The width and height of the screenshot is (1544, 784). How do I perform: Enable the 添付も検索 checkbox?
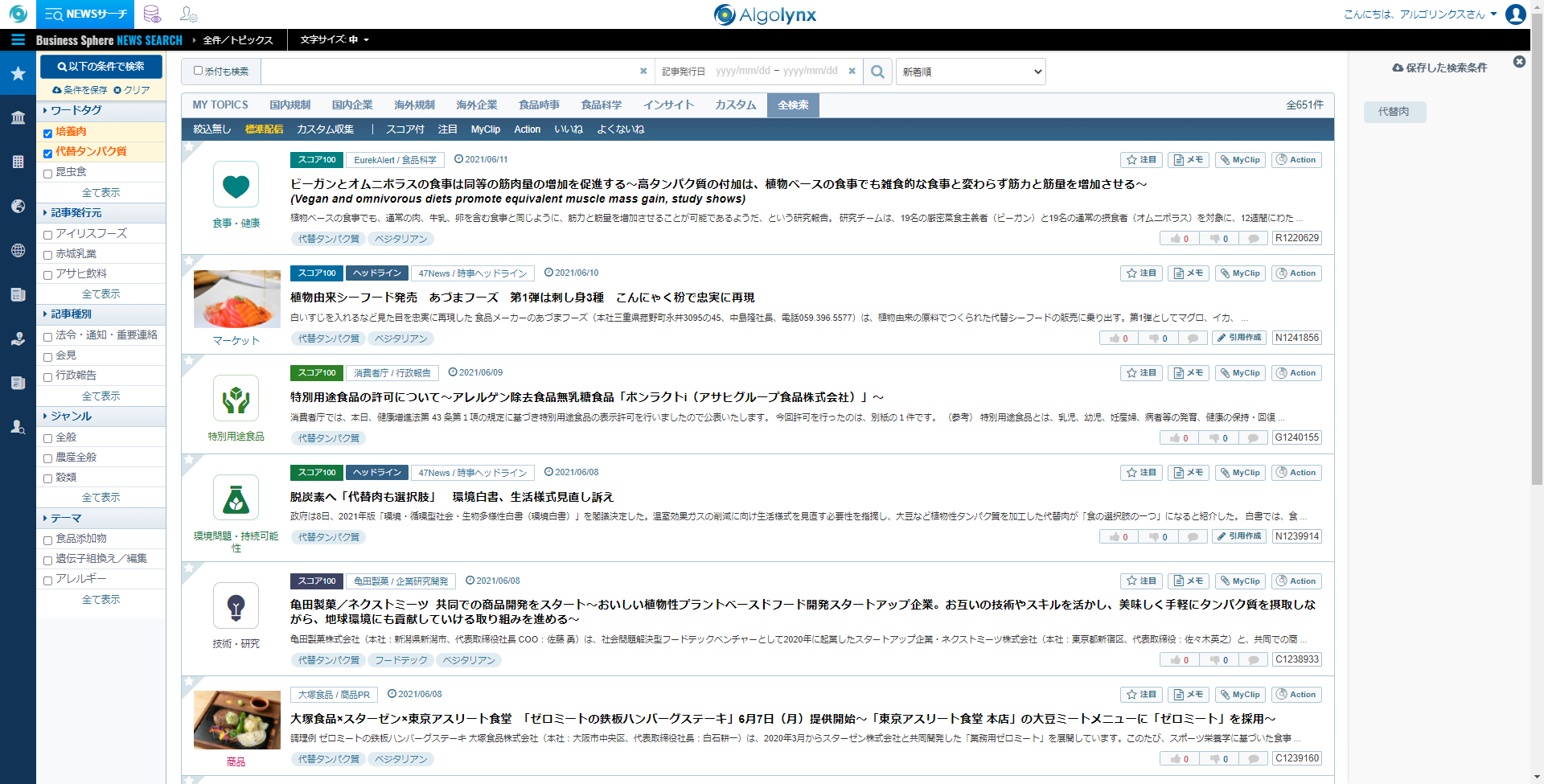pos(198,71)
